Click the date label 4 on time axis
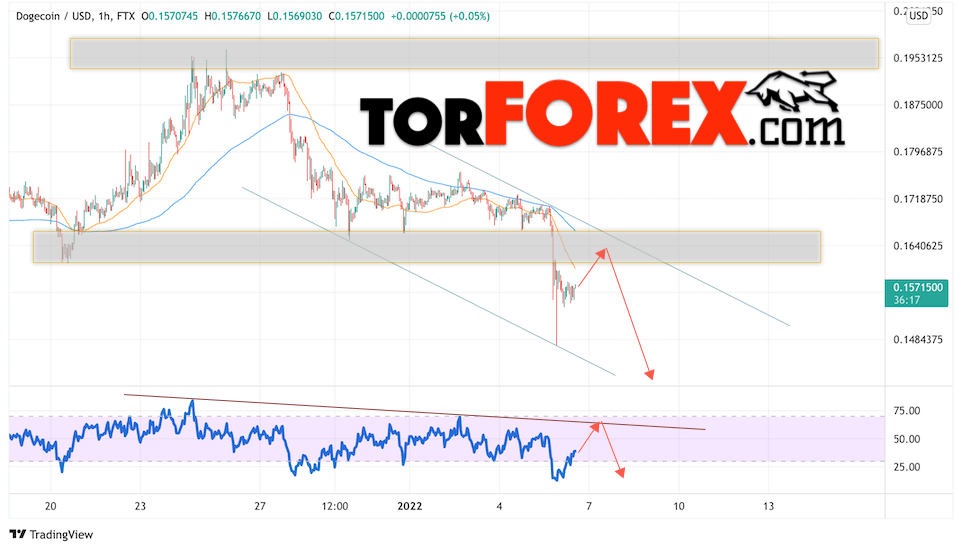The image size is (962, 550). click(x=499, y=506)
